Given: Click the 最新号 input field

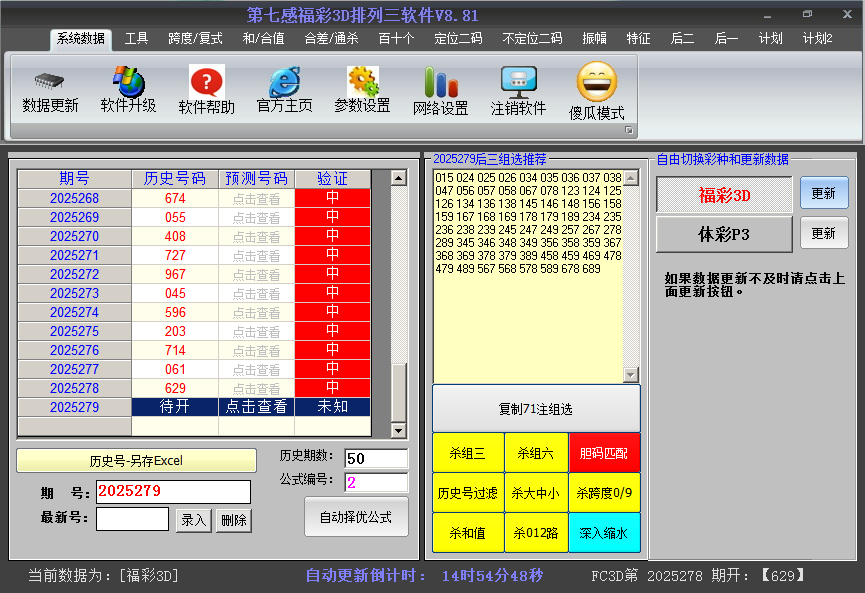Looking at the screenshot, I should [x=131, y=520].
